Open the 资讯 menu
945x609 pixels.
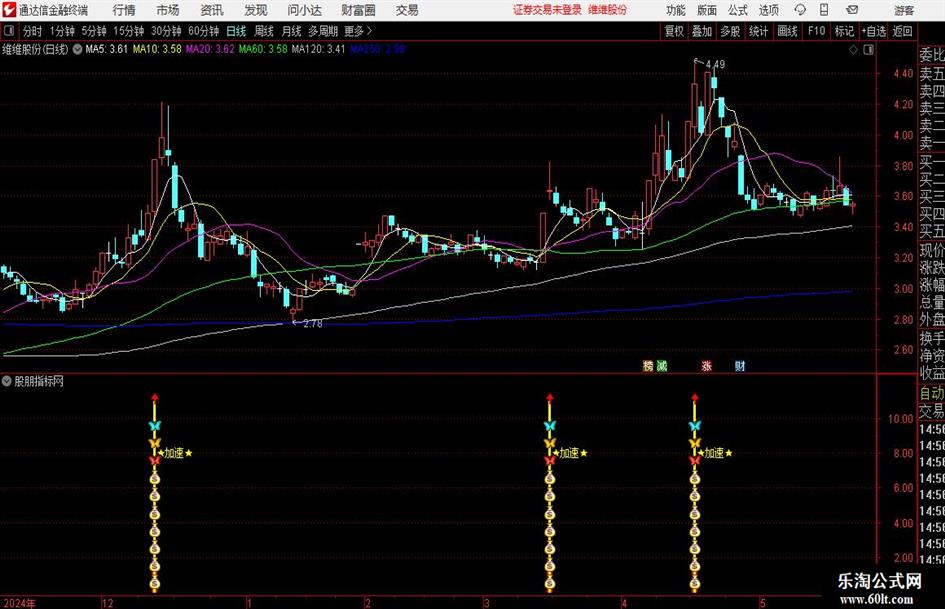pos(212,10)
